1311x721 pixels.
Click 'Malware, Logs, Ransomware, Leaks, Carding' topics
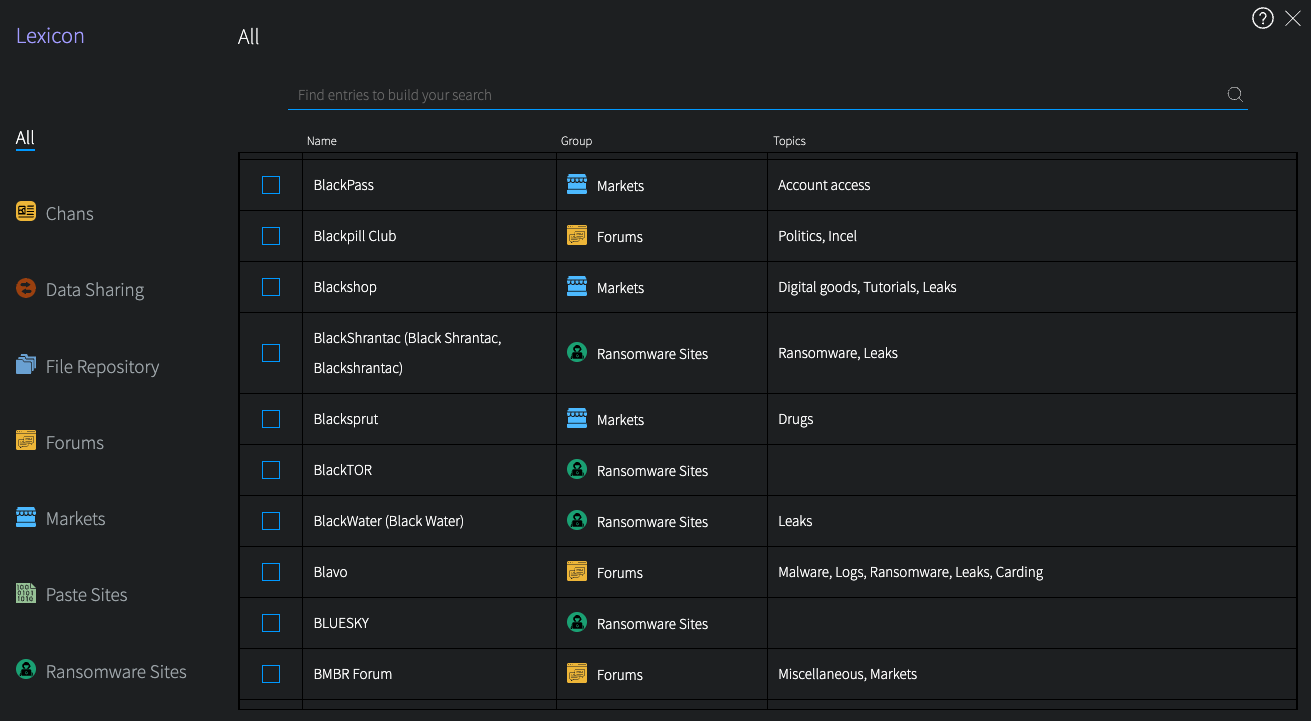(x=911, y=572)
